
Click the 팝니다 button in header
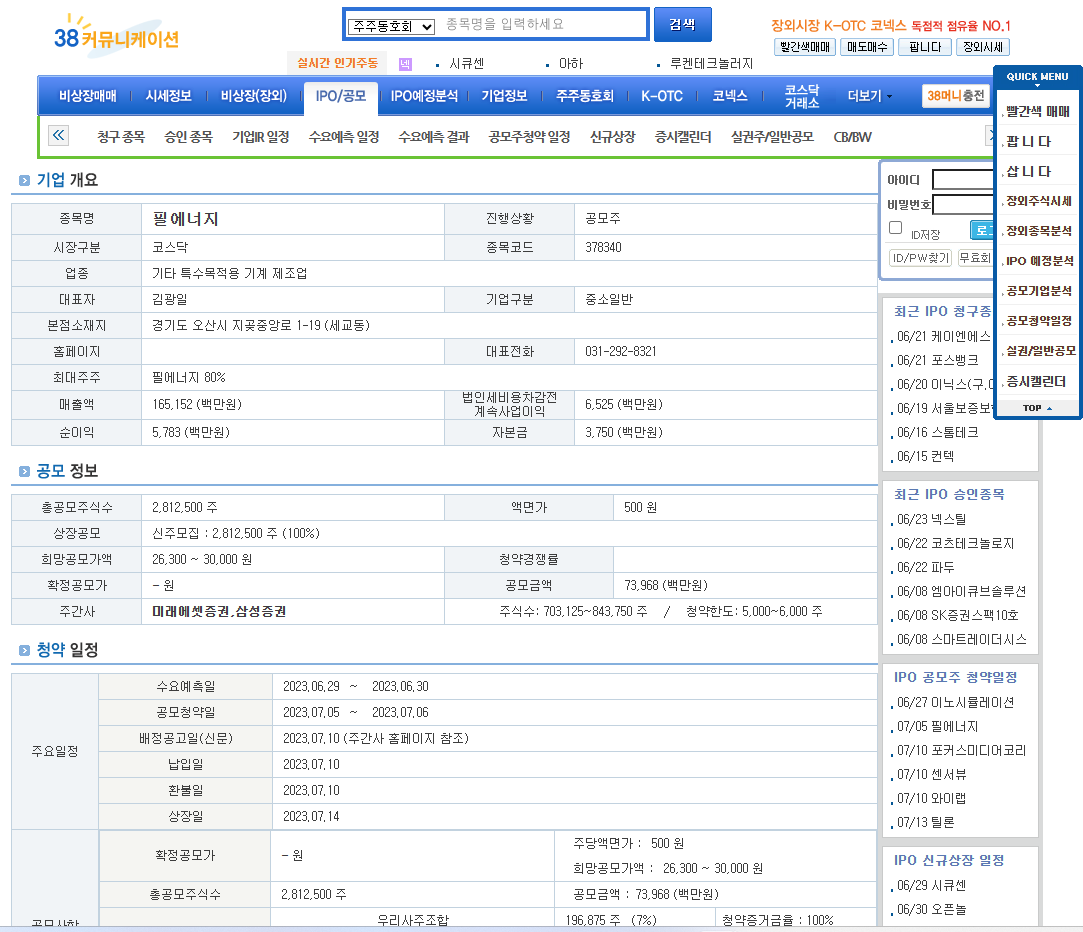925,47
